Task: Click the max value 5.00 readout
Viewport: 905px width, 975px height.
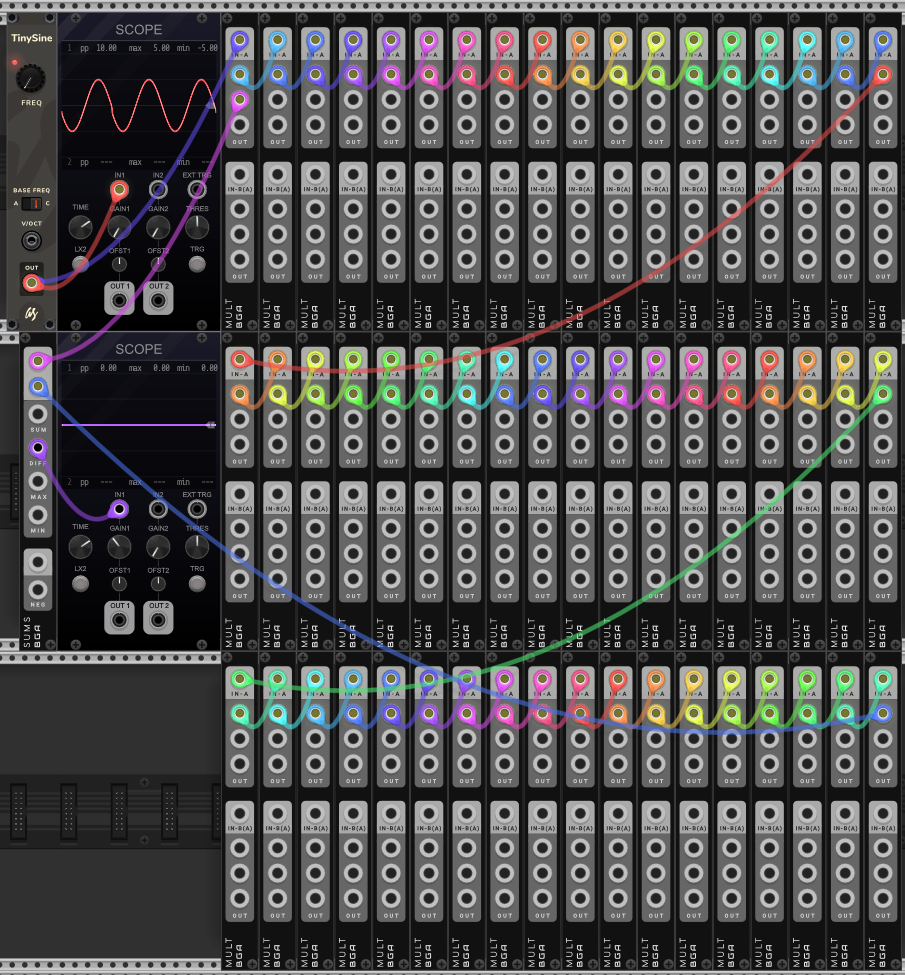Action: [161, 48]
